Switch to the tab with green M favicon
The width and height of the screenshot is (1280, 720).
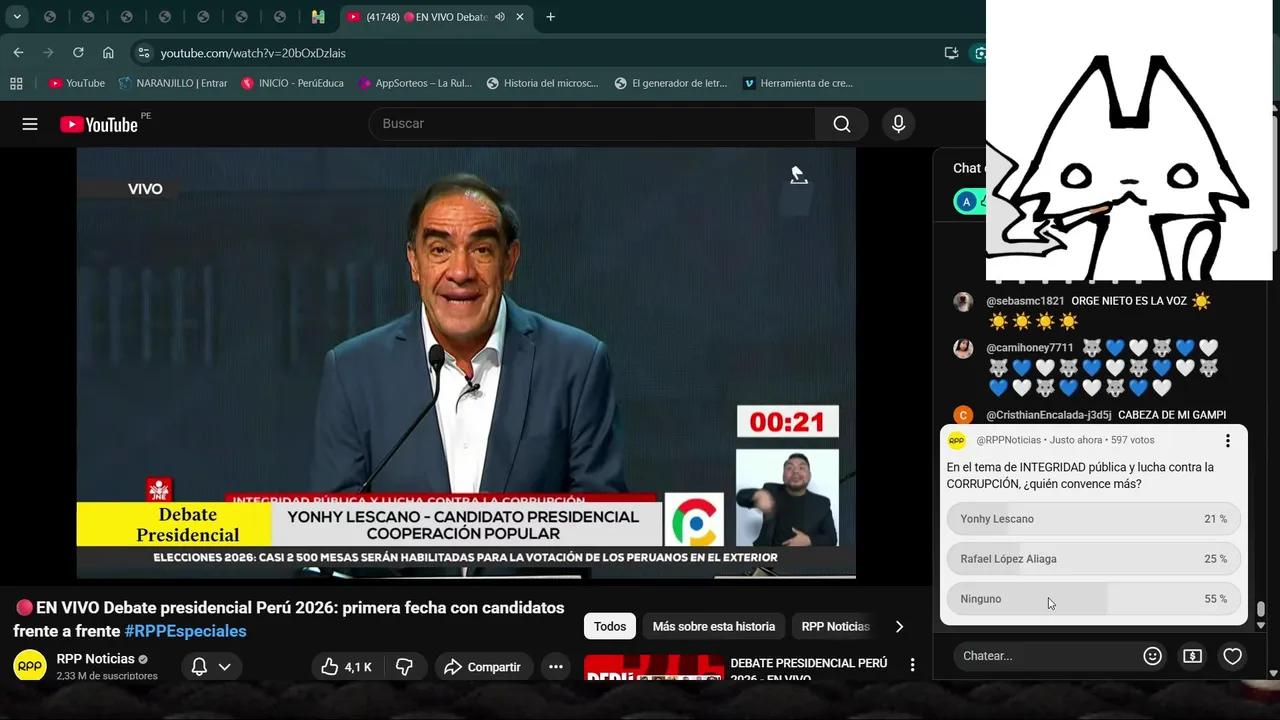click(x=318, y=17)
